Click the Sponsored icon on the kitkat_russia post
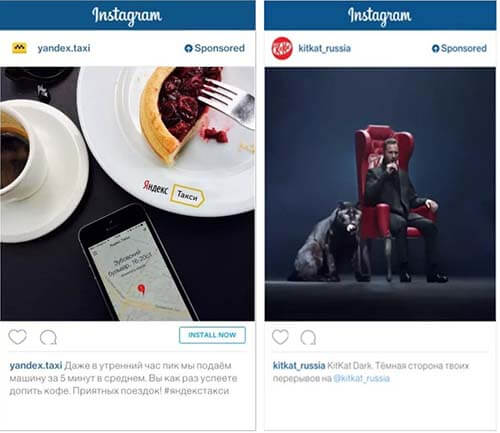 point(435,48)
